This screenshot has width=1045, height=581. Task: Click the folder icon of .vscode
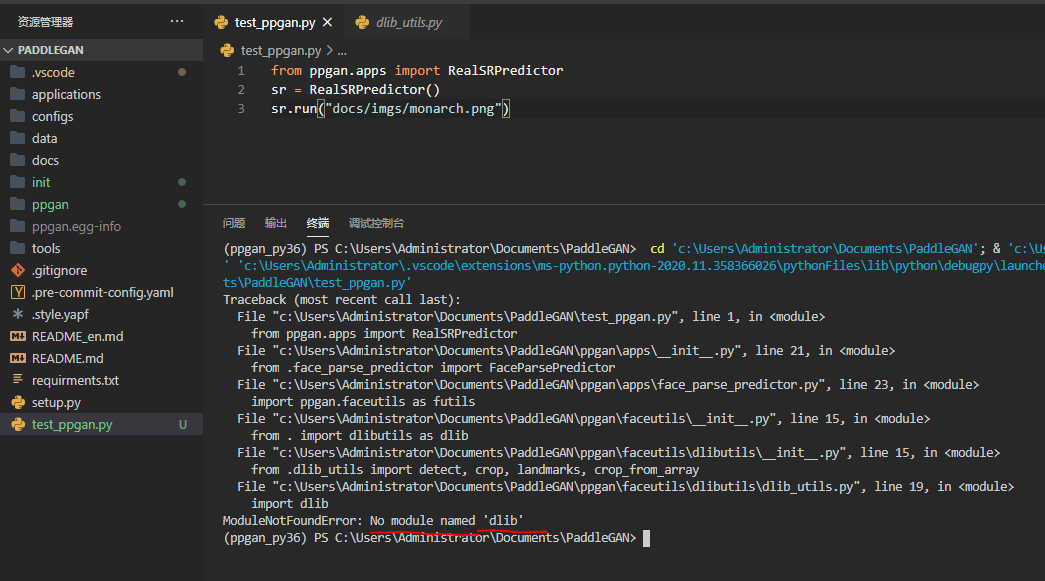click(x=18, y=72)
